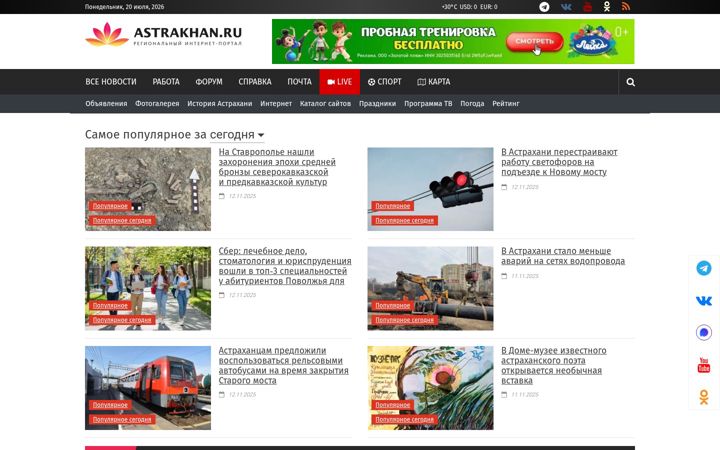
Task: Go to 'История Астрахани' submenu link
Action: tap(219, 104)
